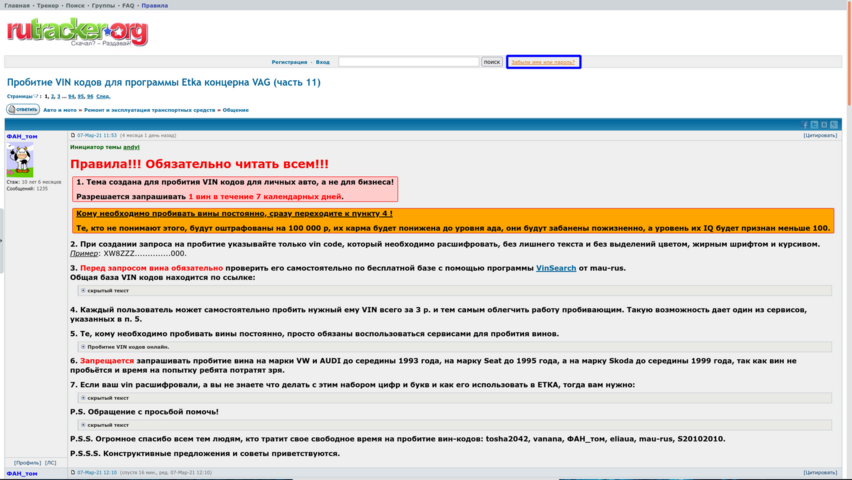Open Трекер in the top menu
Image resolution: width=852 pixels, height=480 pixels.
(47, 5)
